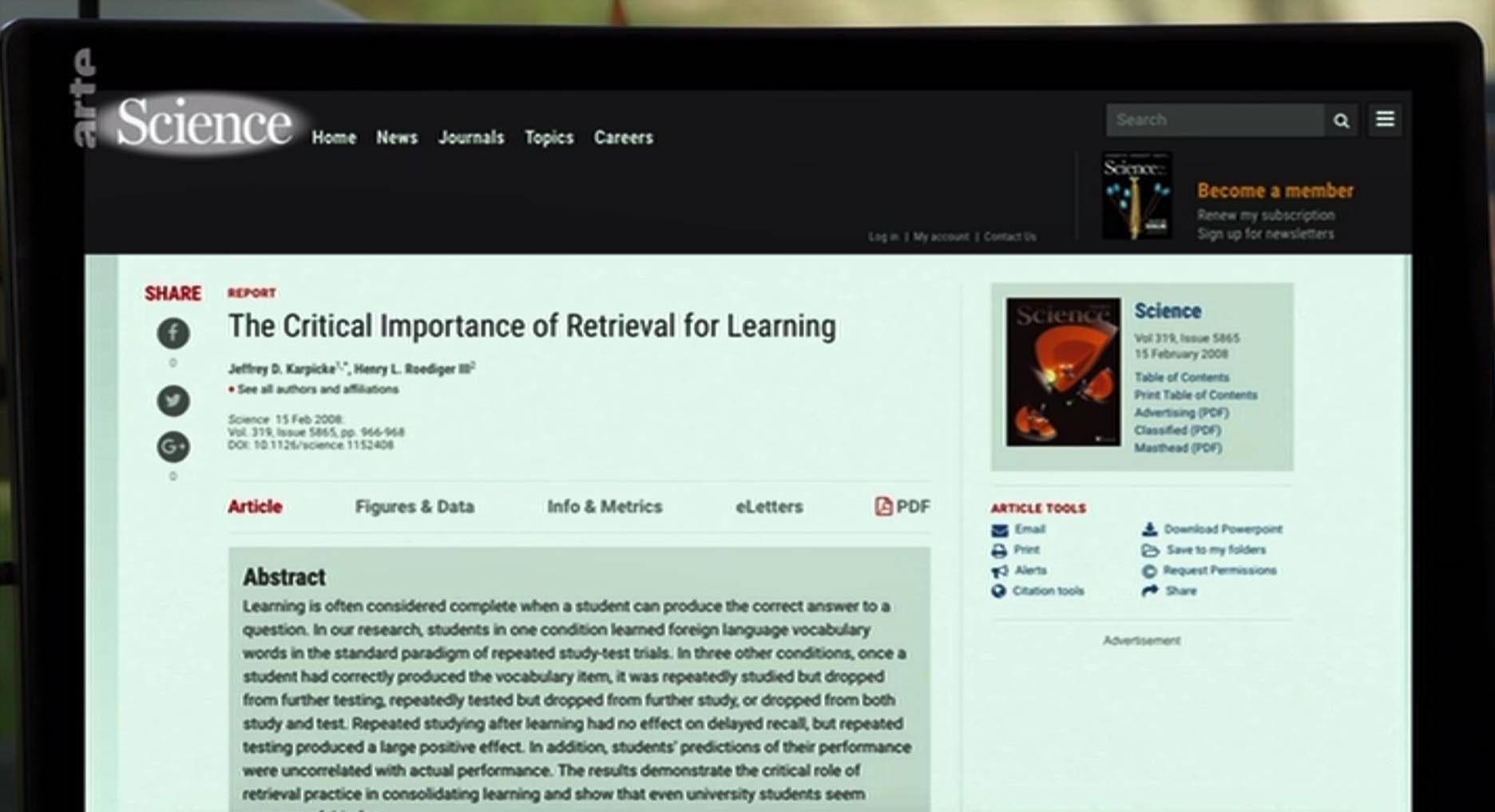This screenshot has height=812, width=1495.
Task: Click the DOI 10.1126/science.1152408 text
Action: pyautogui.click(x=311, y=446)
